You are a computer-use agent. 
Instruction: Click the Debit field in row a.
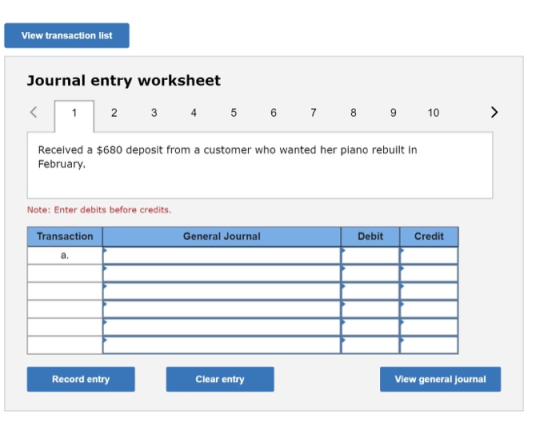click(x=370, y=255)
